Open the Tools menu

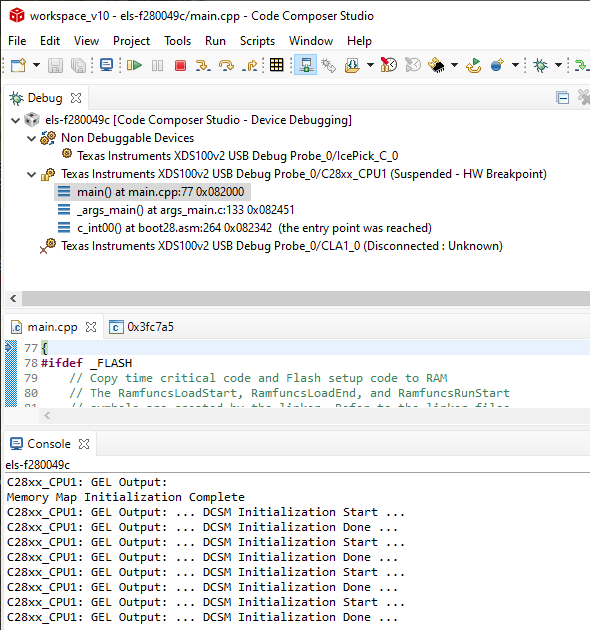[x=178, y=41]
